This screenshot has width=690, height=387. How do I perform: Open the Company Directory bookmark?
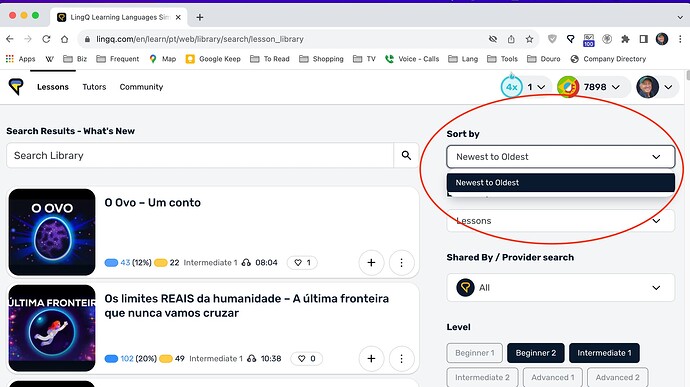(608, 59)
